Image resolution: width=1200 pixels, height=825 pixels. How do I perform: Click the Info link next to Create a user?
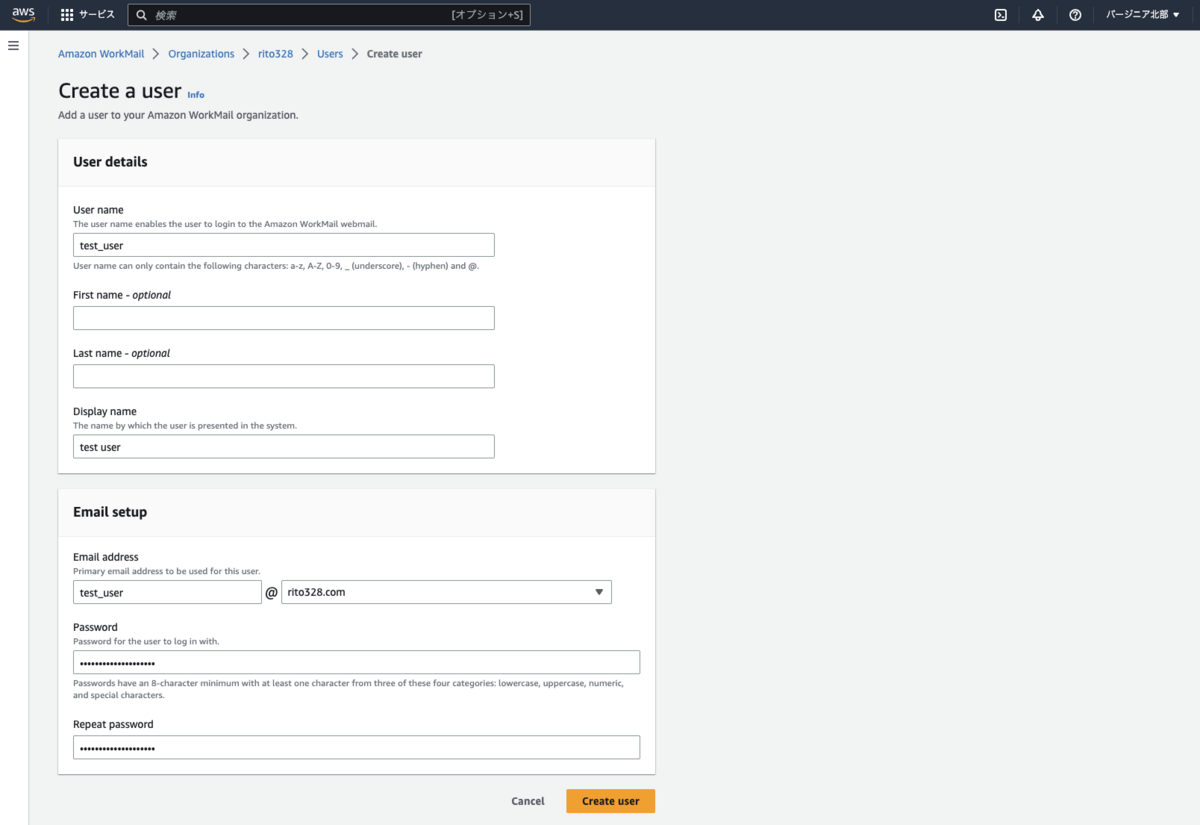[x=196, y=94]
